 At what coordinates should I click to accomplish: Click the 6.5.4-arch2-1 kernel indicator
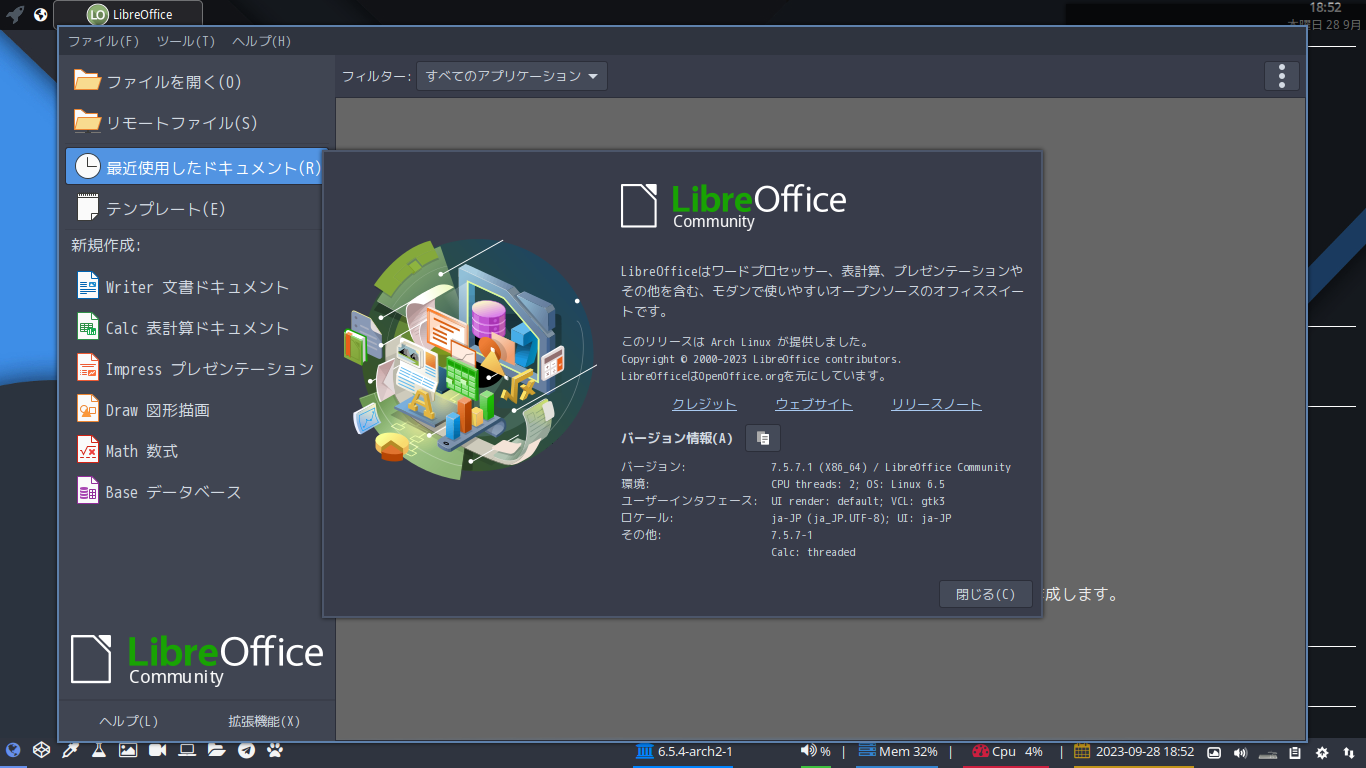684,751
